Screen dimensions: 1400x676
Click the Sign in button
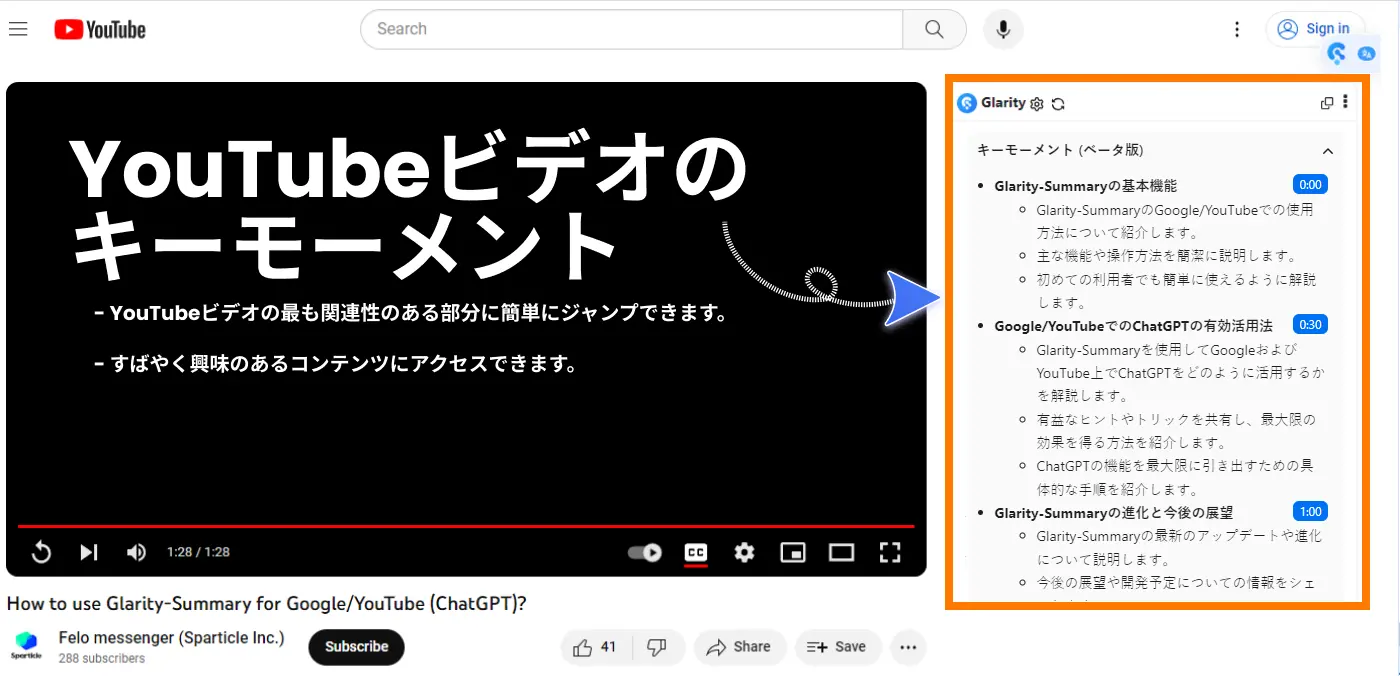click(1315, 28)
